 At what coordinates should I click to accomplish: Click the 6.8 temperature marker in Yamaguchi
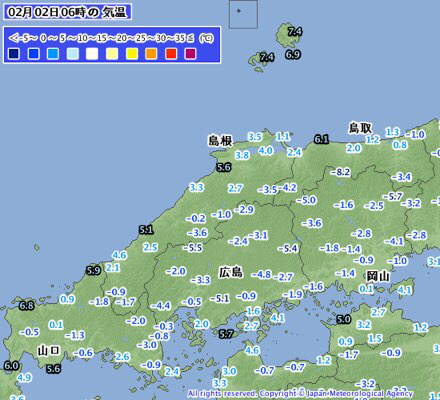tap(26, 305)
